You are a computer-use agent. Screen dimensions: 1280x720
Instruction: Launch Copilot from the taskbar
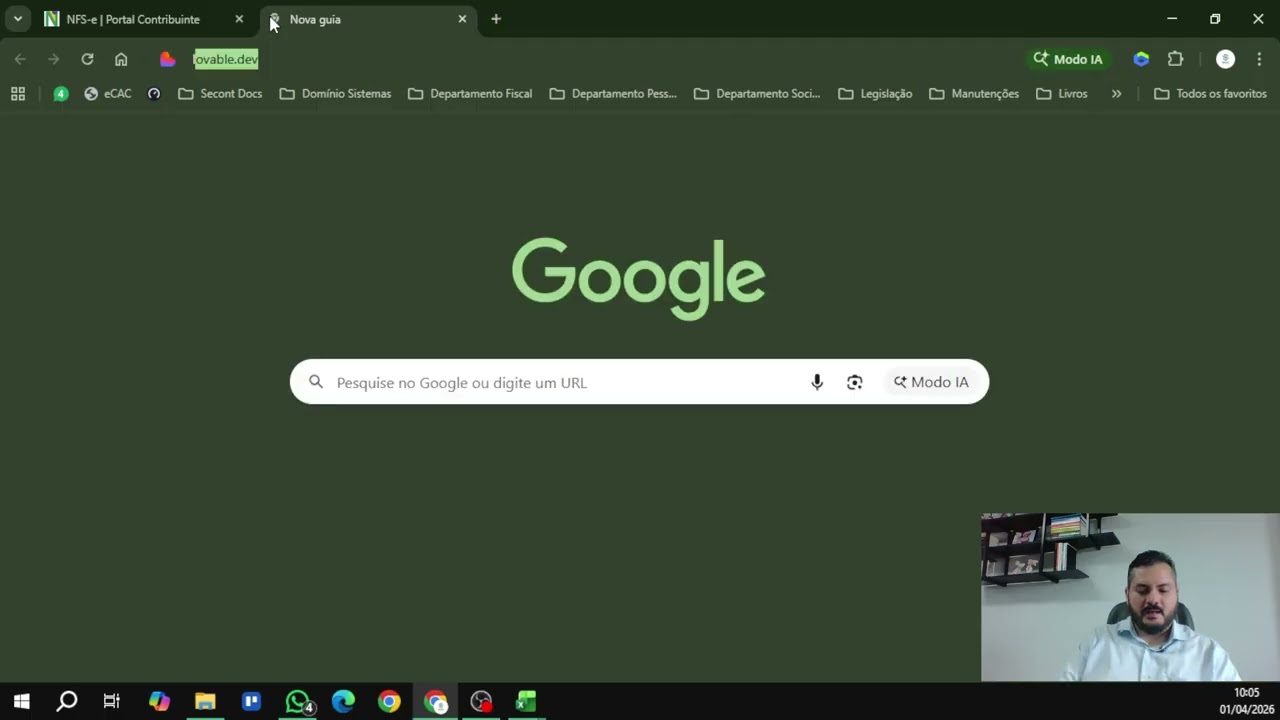coord(159,701)
